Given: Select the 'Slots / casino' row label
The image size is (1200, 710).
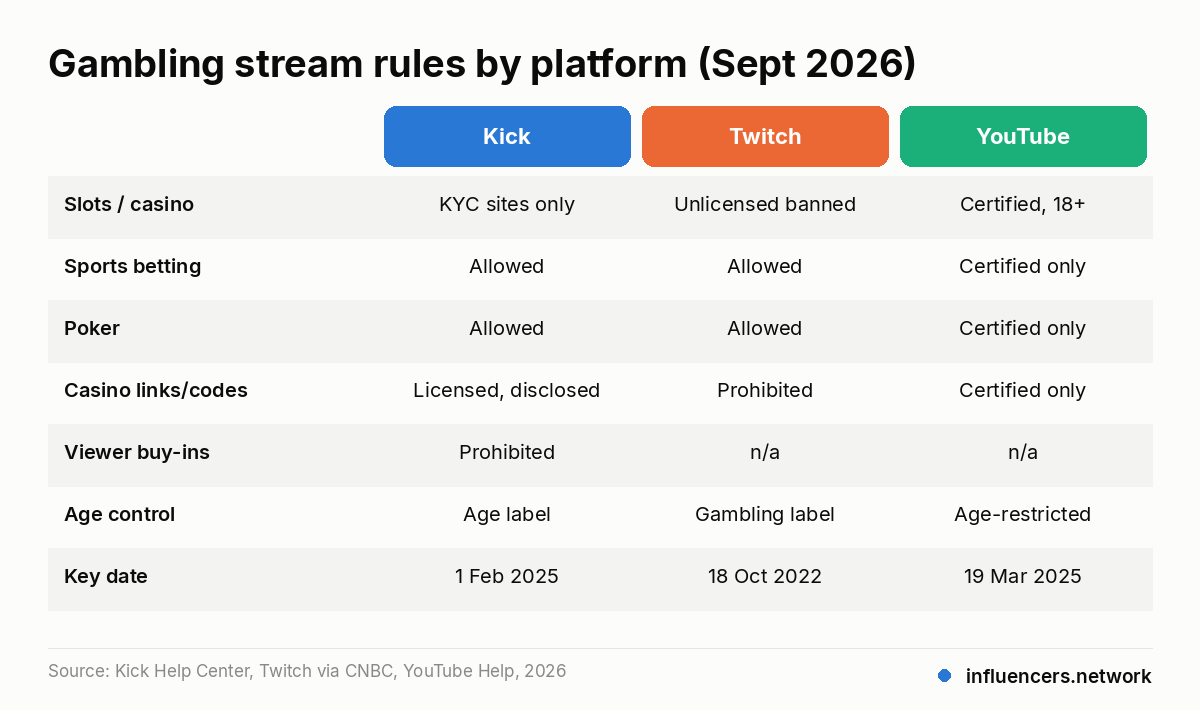Looking at the screenshot, I should tap(129, 204).
